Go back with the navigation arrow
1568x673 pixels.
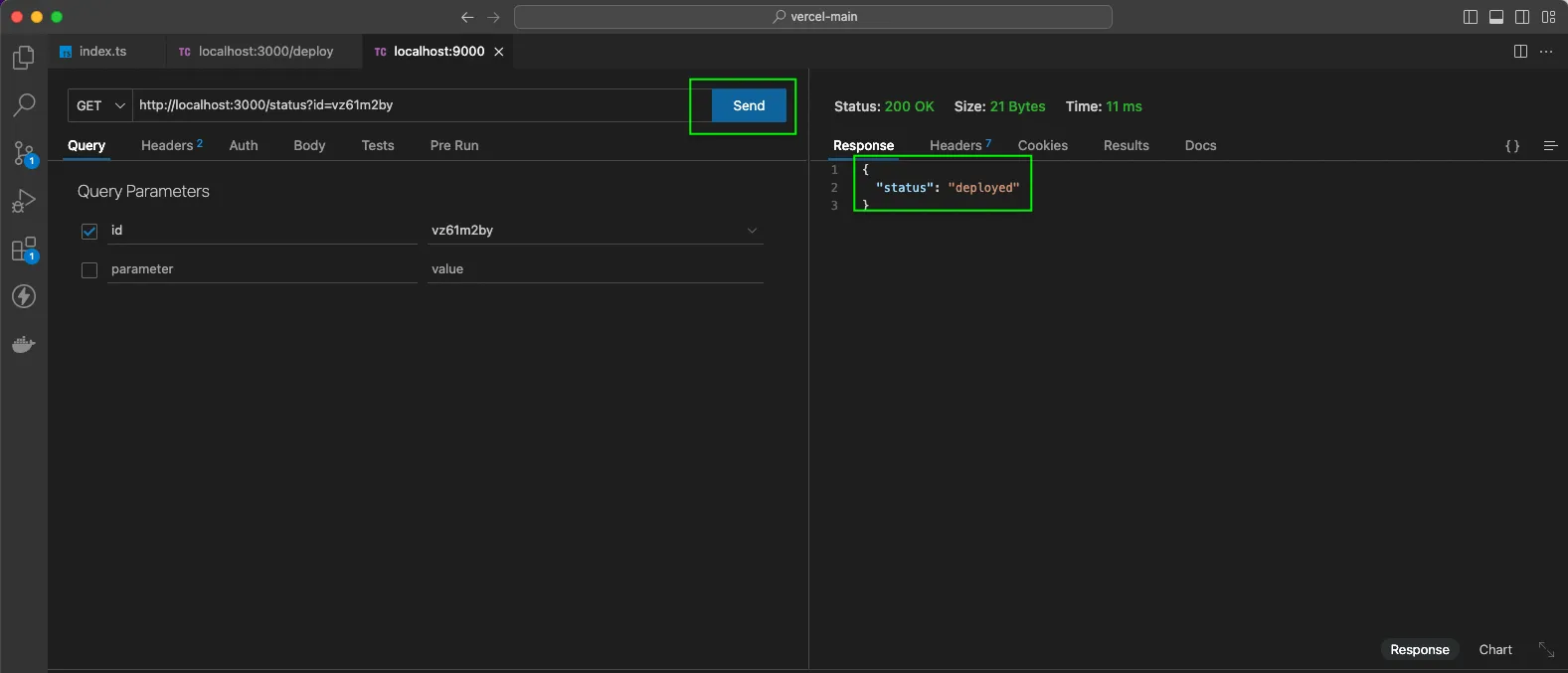coord(467,17)
